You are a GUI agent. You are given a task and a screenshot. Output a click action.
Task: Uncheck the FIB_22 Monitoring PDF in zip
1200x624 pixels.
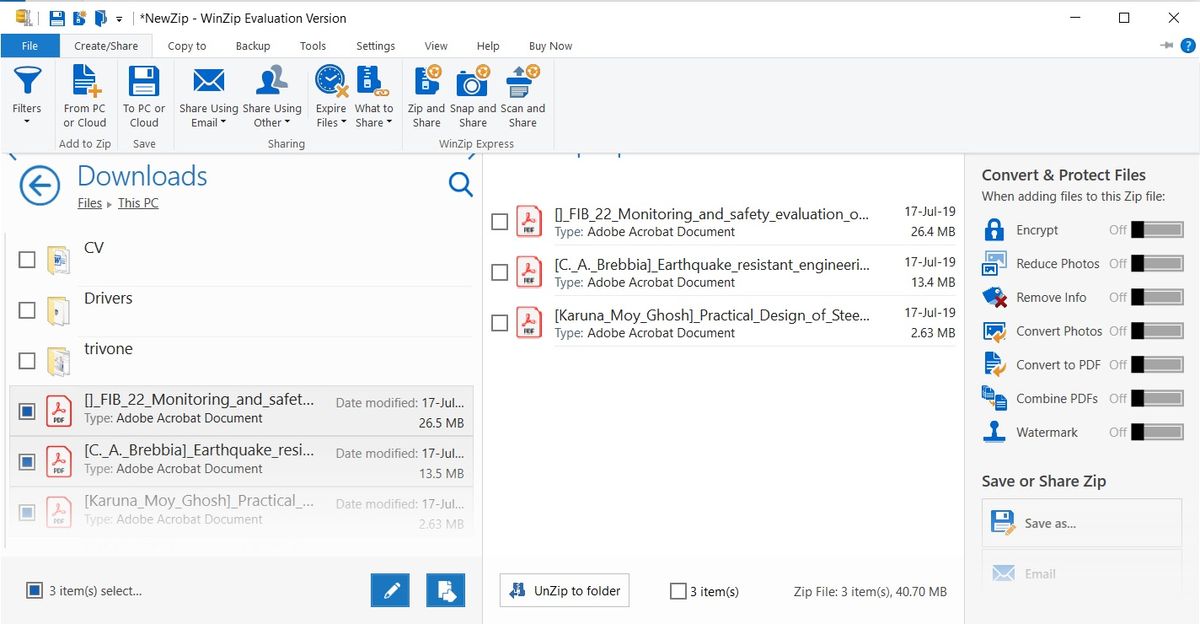[500, 221]
